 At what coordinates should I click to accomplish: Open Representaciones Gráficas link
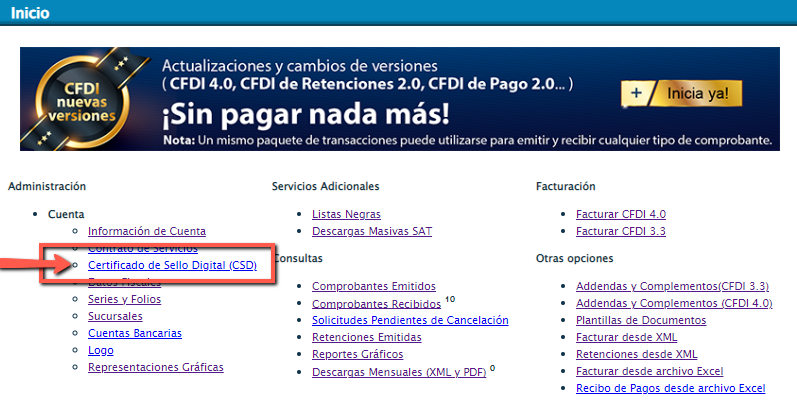[156, 367]
